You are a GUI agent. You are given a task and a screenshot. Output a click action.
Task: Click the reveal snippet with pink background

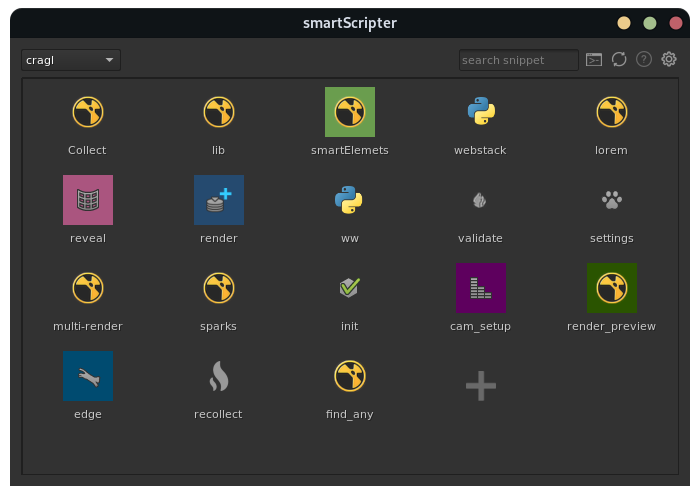(88, 200)
